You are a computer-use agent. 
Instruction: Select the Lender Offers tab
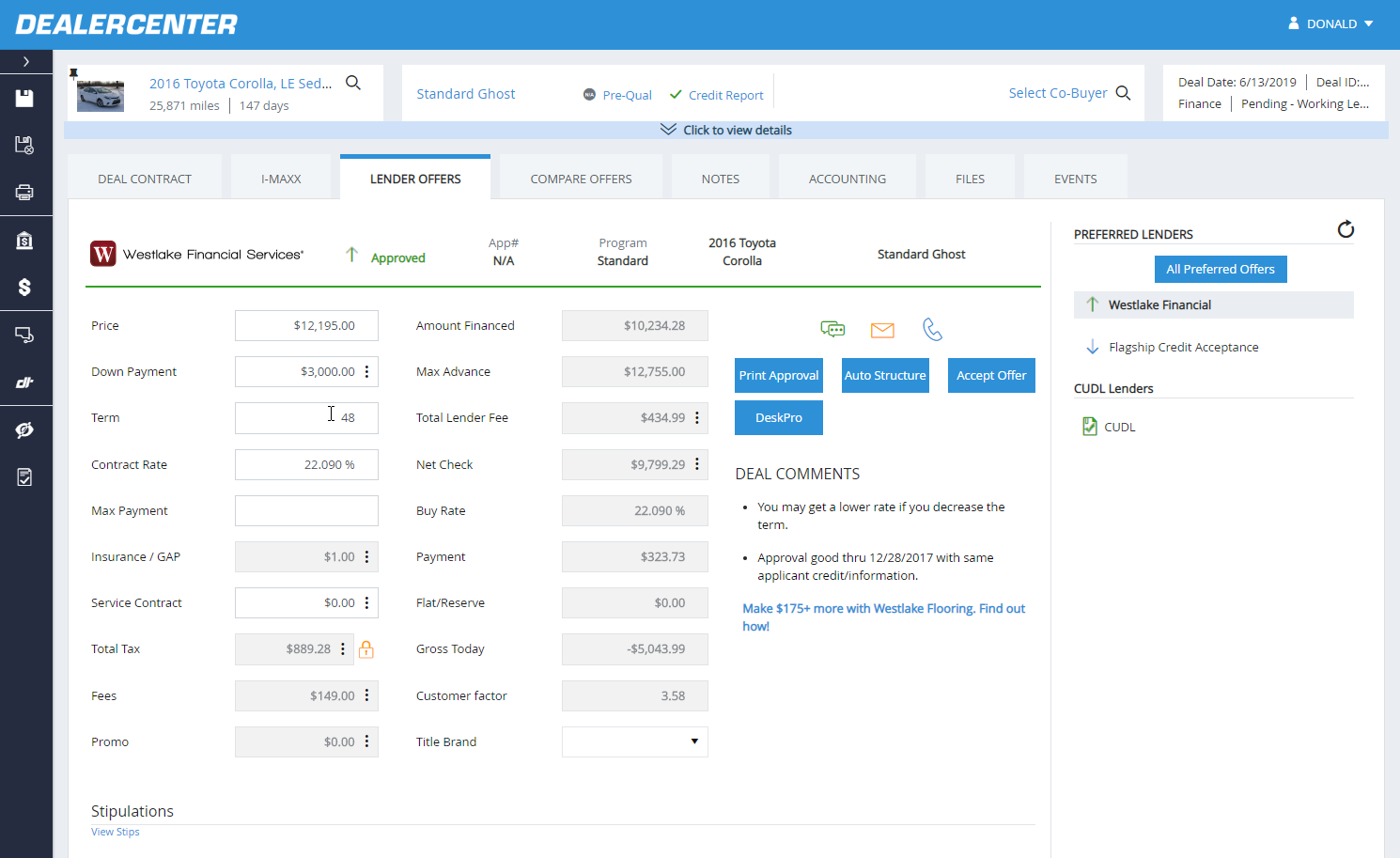[x=415, y=179]
